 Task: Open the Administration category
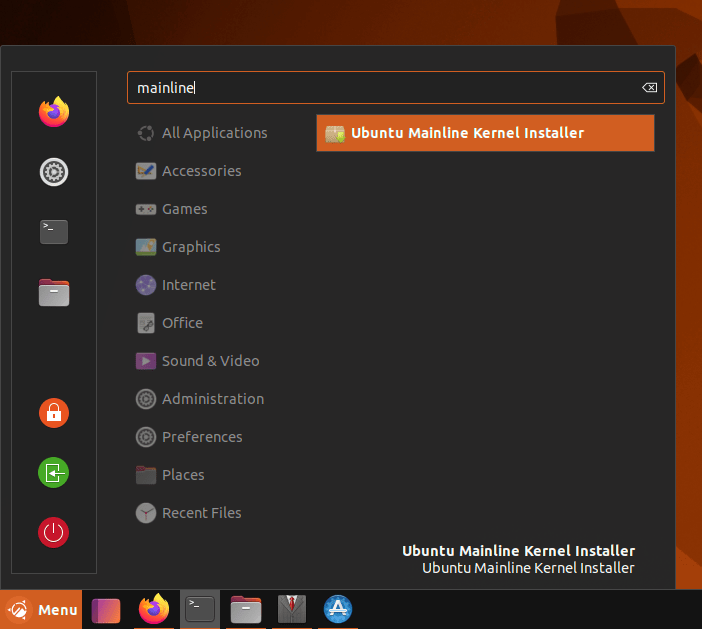212,399
